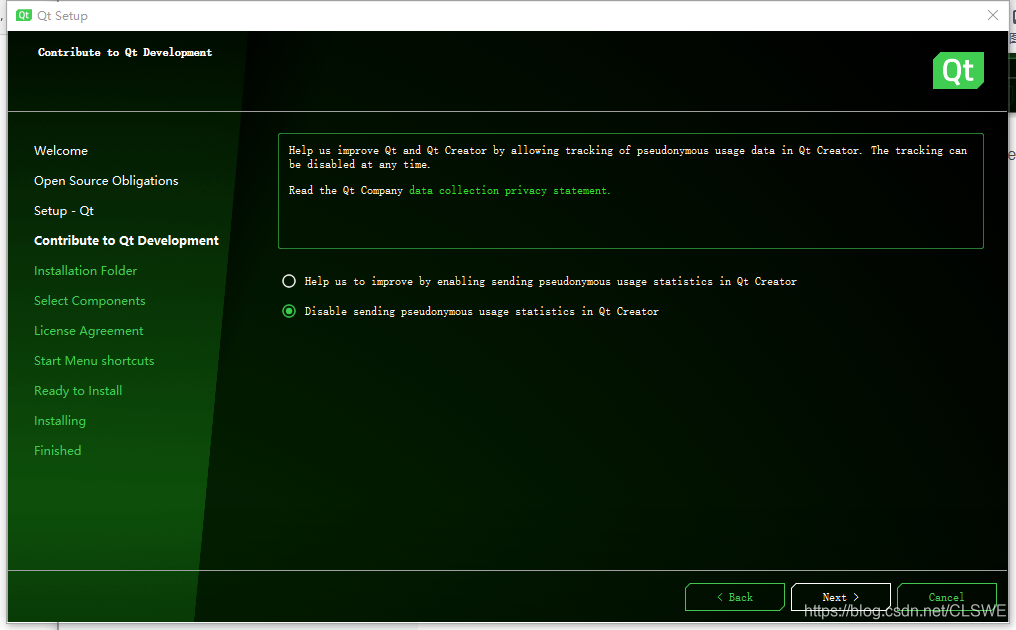Click the Qt logo in the header
The height and width of the screenshot is (630, 1016).
[x=958, y=70]
